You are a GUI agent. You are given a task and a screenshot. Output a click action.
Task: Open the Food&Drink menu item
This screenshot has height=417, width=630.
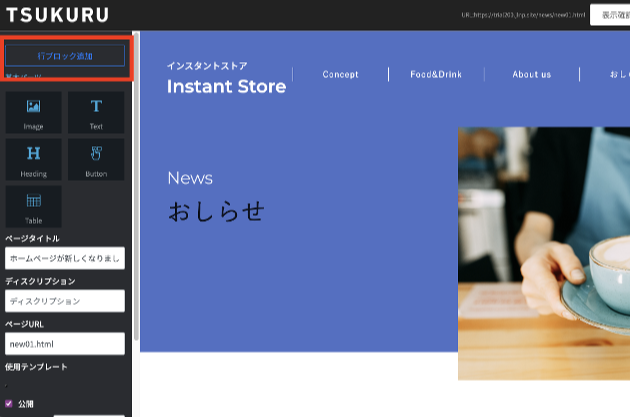436,74
